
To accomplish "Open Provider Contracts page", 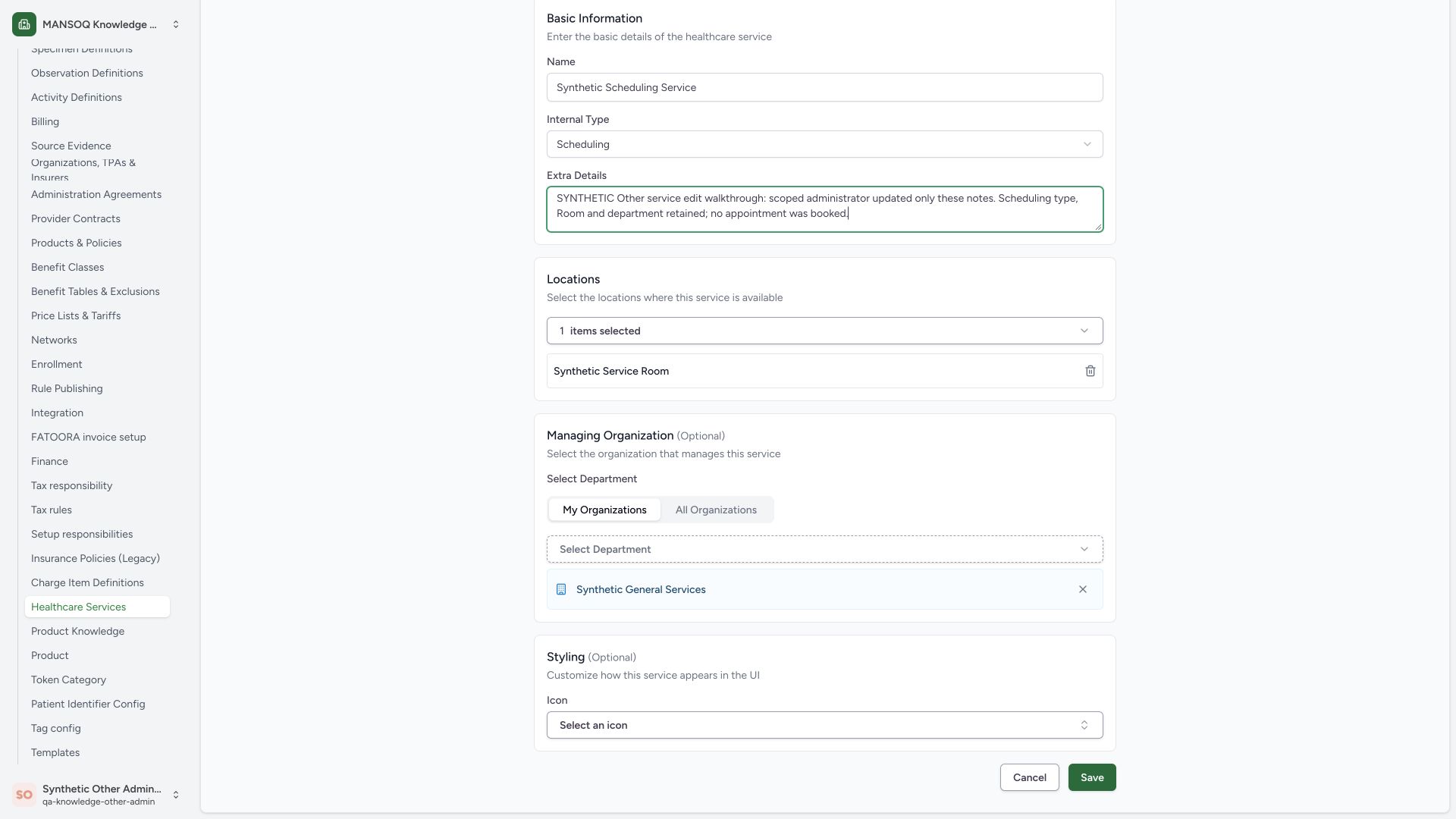I will (x=75, y=218).
